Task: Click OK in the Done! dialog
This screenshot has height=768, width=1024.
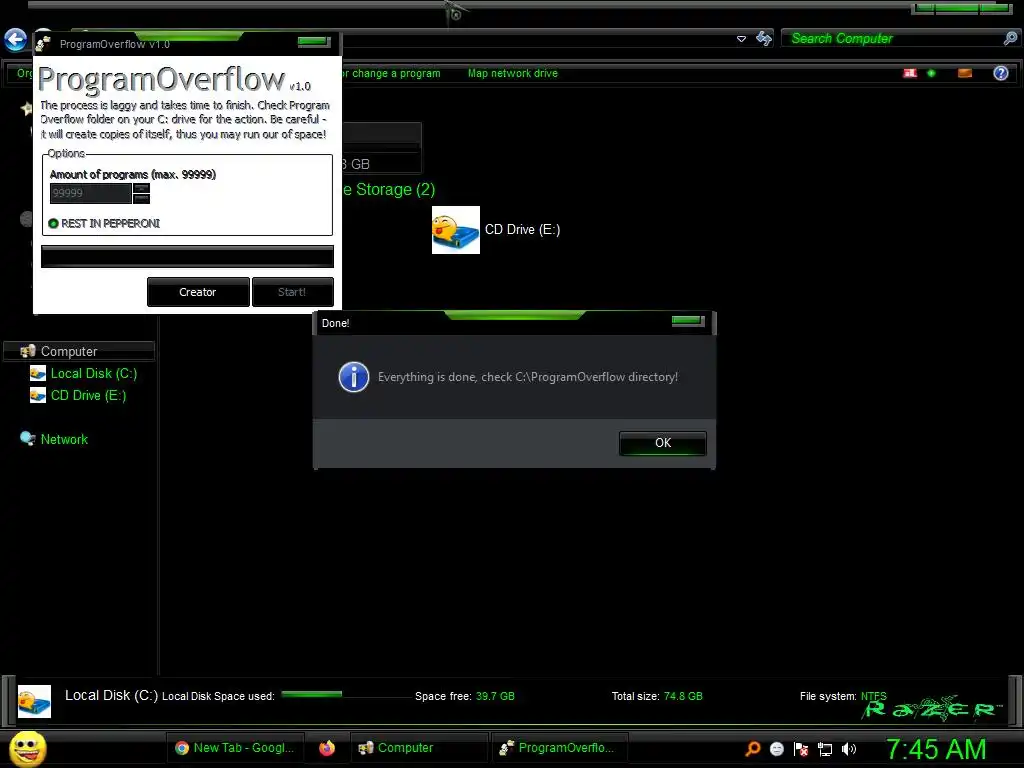Action: (662, 443)
